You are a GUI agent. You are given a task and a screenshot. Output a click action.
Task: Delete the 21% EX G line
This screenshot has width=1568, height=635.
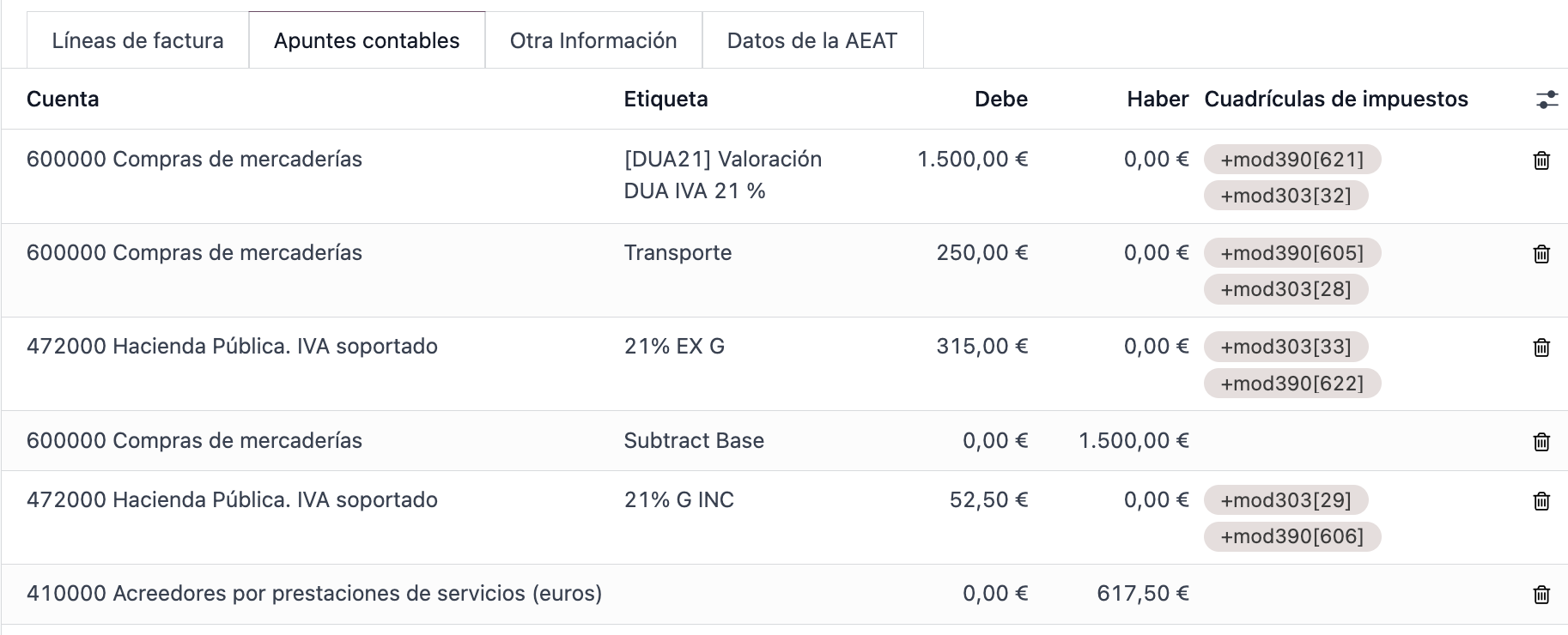pos(1543,347)
